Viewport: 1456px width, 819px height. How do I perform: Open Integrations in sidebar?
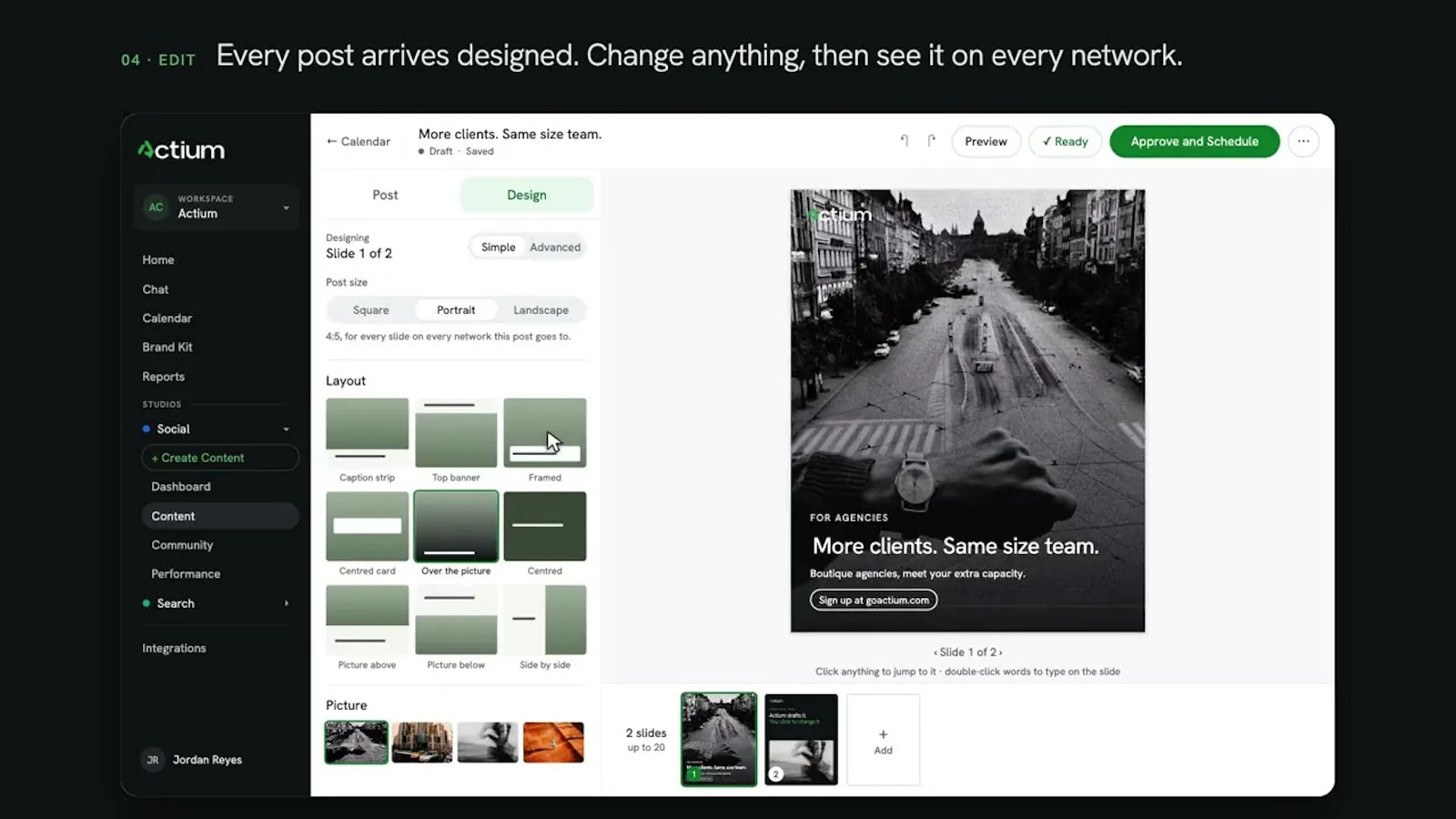point(174,648)
